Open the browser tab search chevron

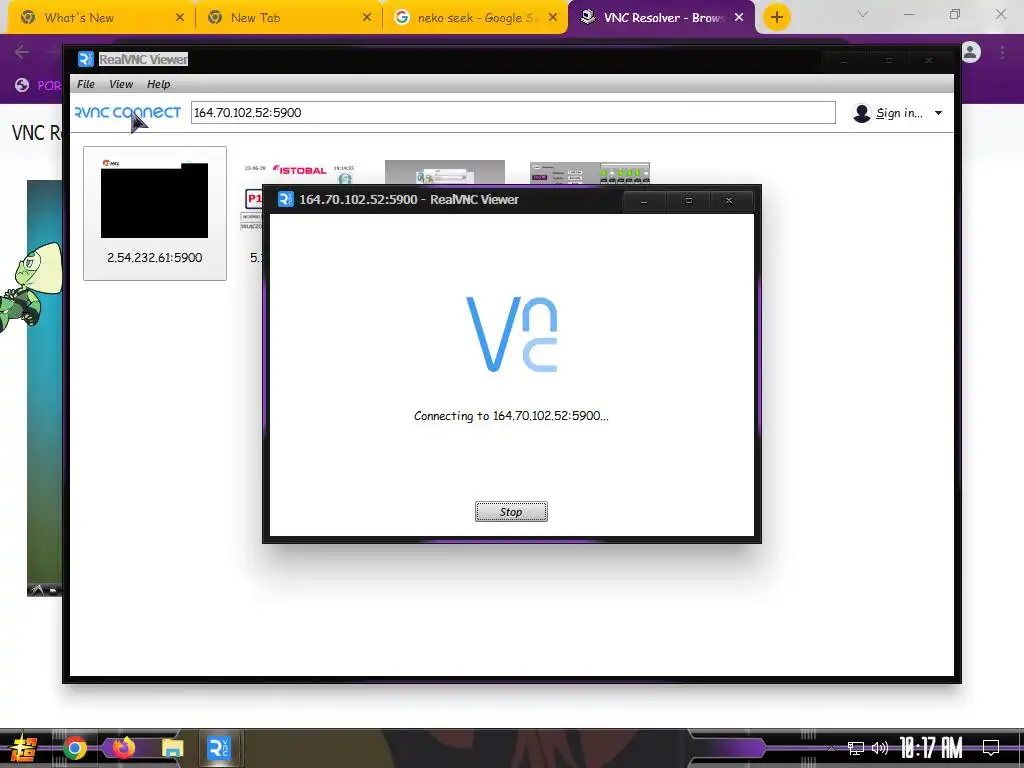click(x=863, y=14)
